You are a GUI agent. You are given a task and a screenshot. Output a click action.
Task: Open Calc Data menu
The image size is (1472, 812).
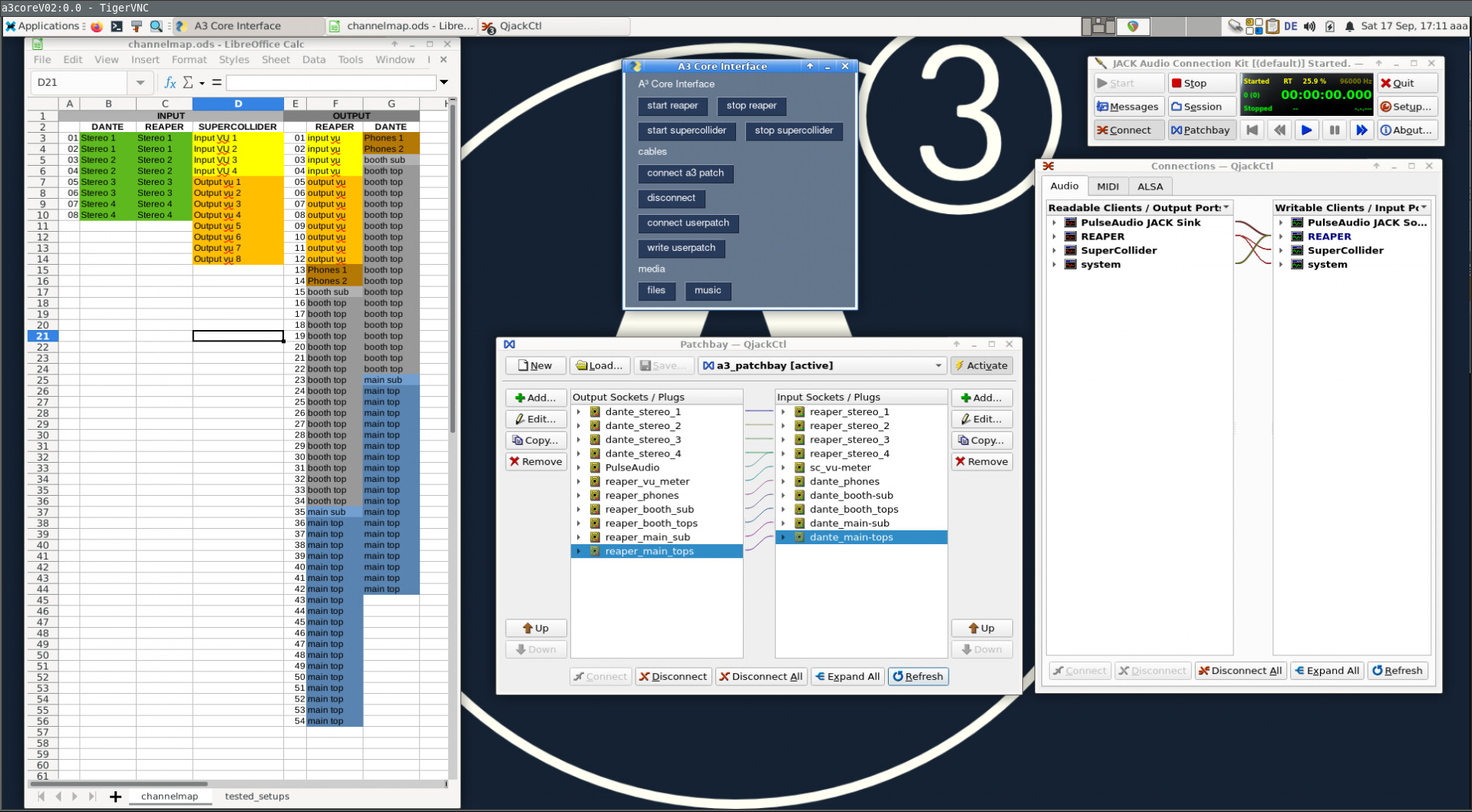tap(313, 60)
